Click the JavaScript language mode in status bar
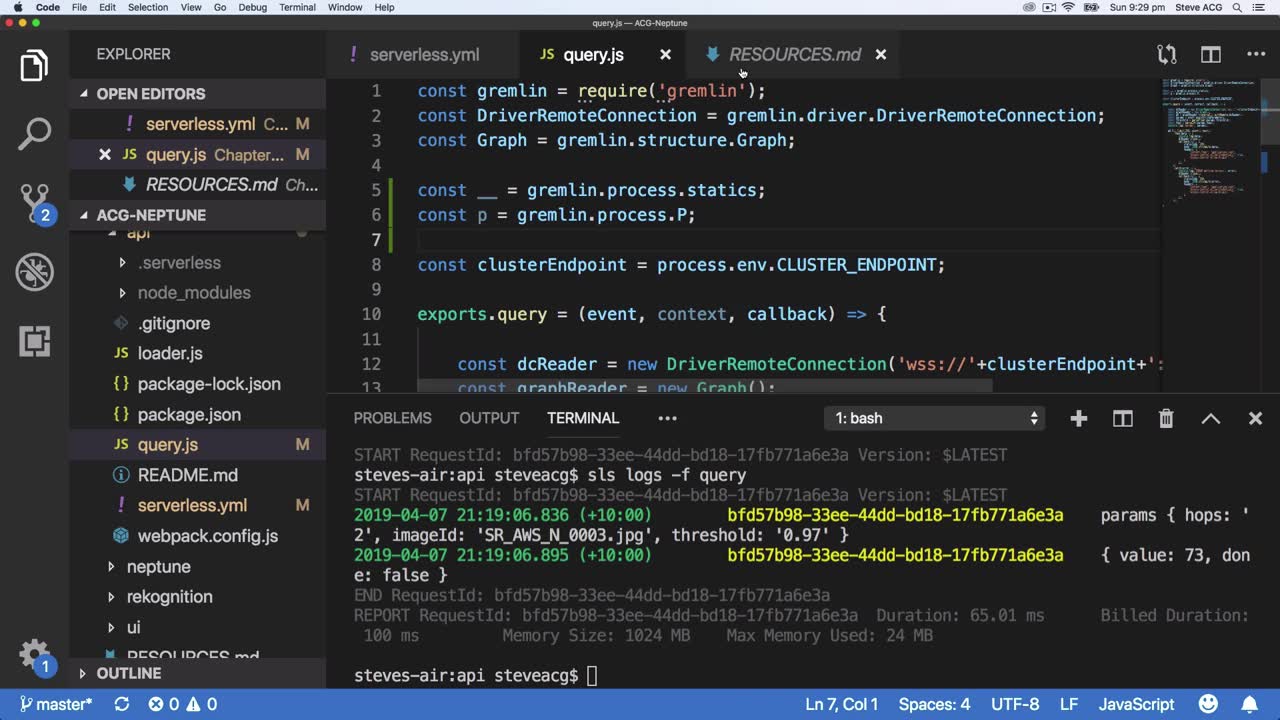Screen dimensions: 1280x720 1136,704
